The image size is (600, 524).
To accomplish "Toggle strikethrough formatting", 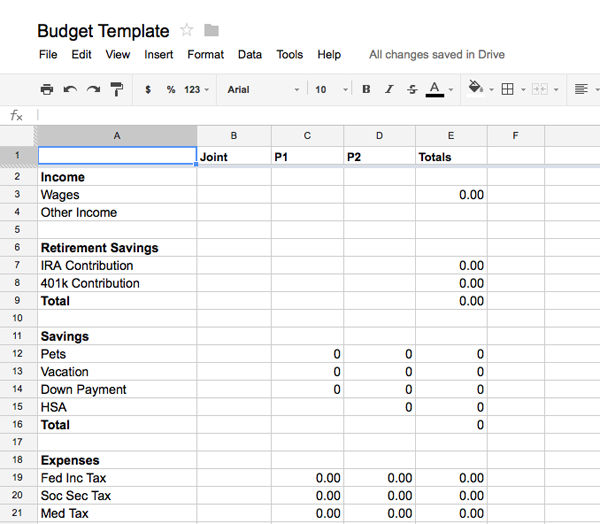I will point(412,90).
